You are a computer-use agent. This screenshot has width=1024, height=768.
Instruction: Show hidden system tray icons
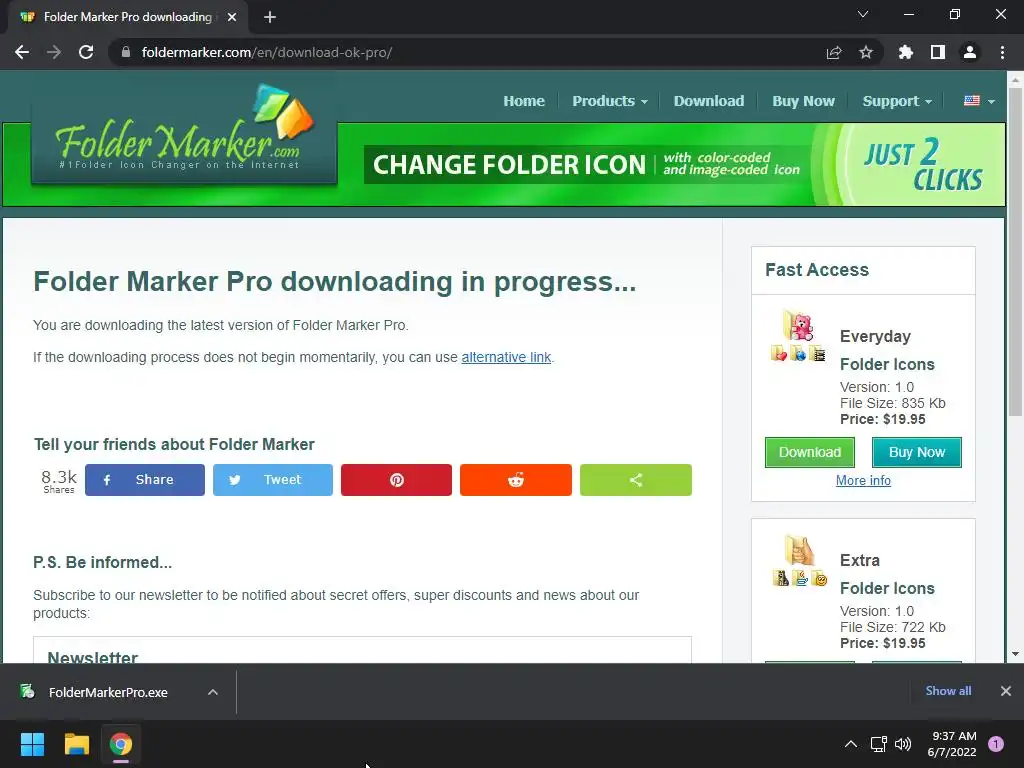(851, 744)
